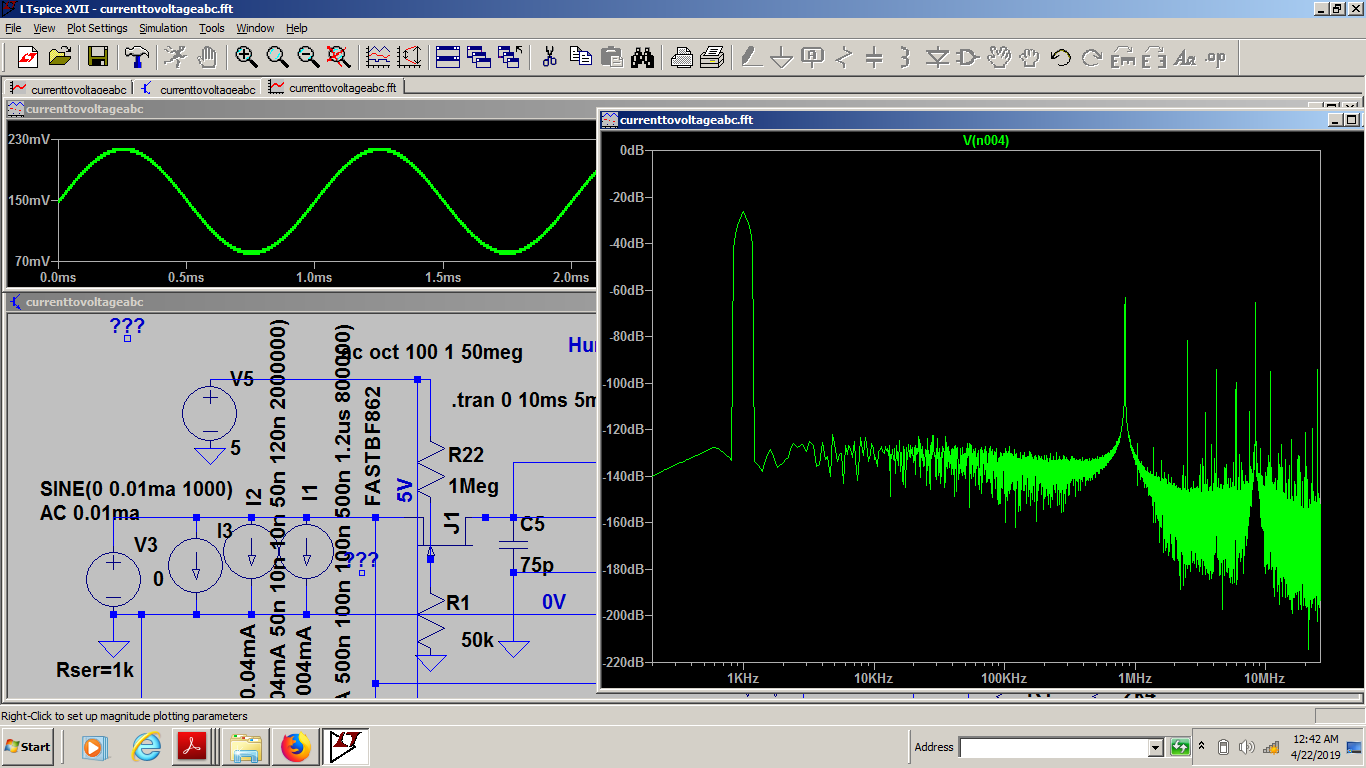The image size is (1366, 768).
Task: Select the Diode component tool
Action: pos(937,57)
